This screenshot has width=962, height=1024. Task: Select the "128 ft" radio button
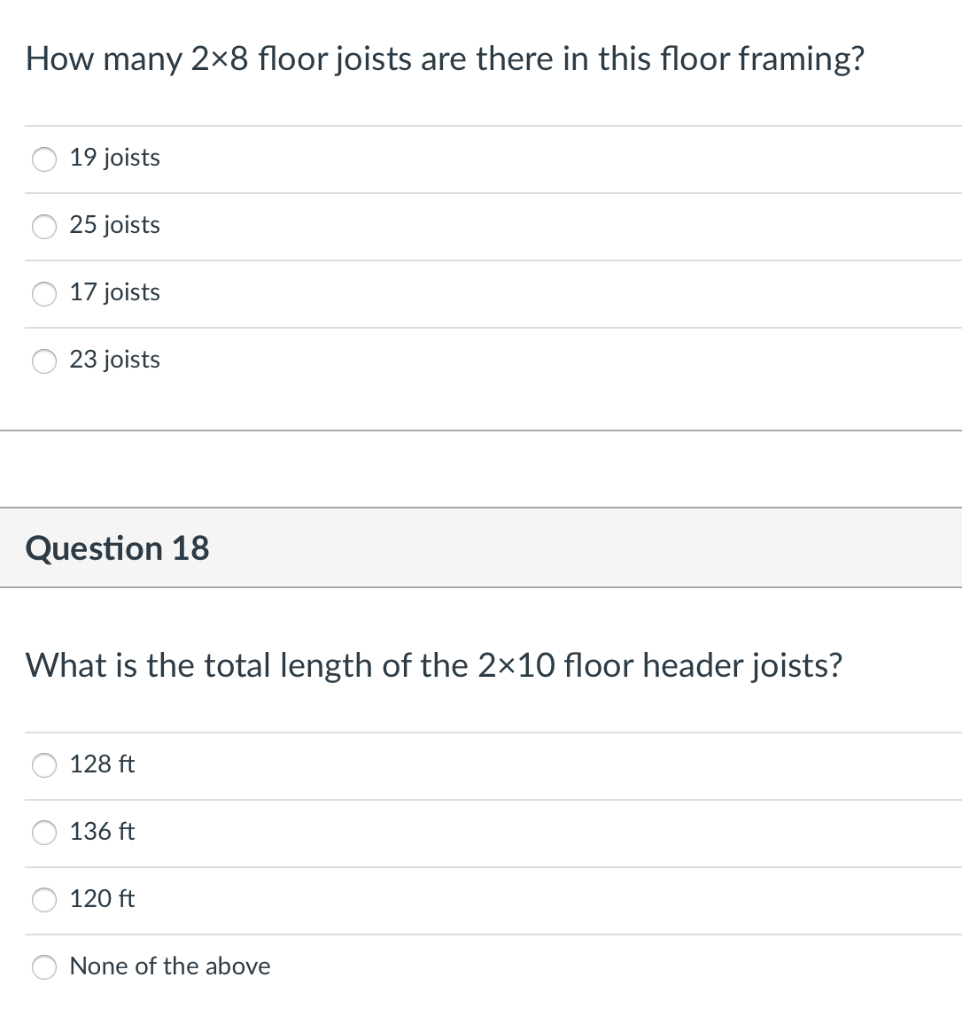tap(44, 765)
